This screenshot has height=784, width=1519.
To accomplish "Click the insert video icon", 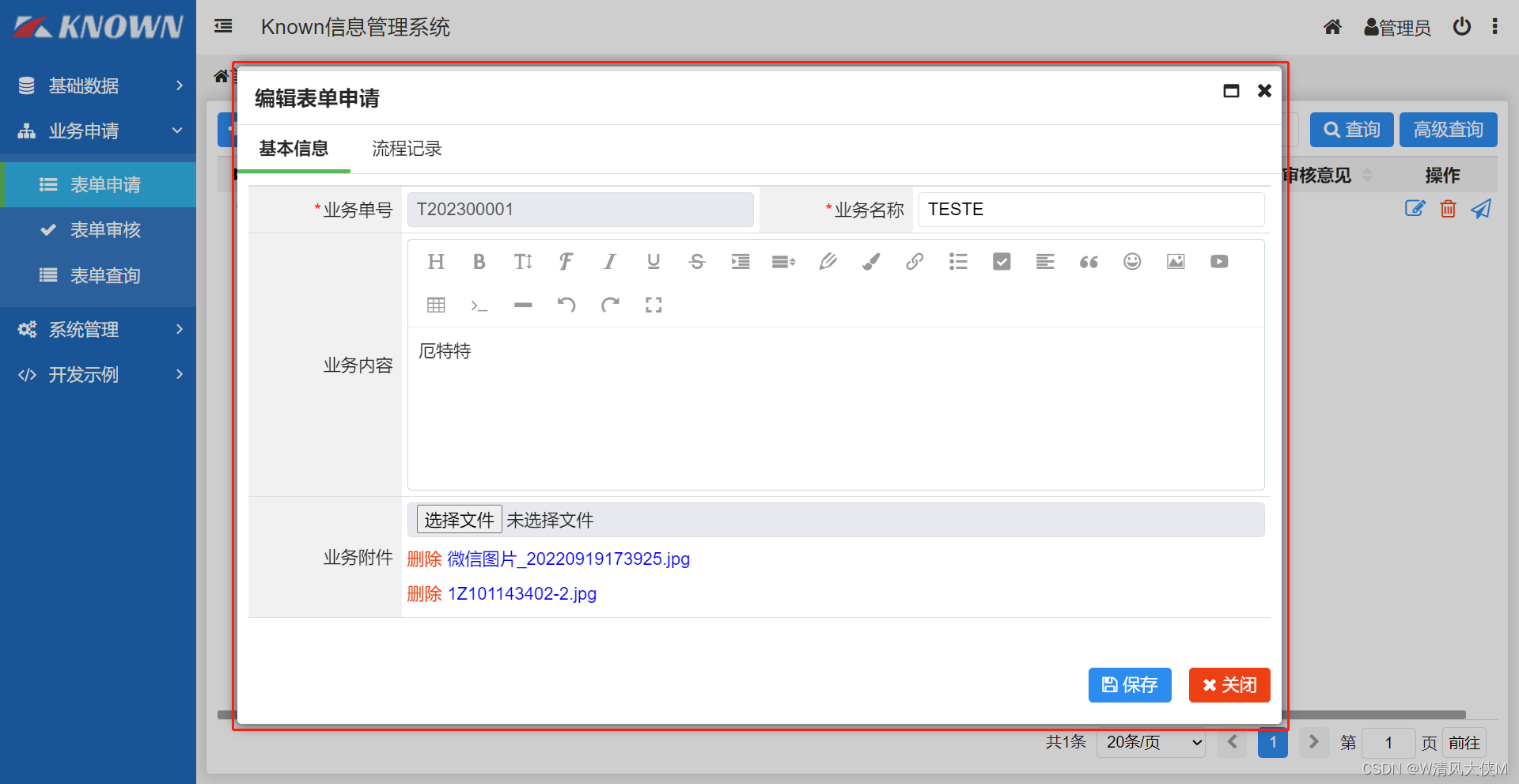I will (x=1219, y=262).
